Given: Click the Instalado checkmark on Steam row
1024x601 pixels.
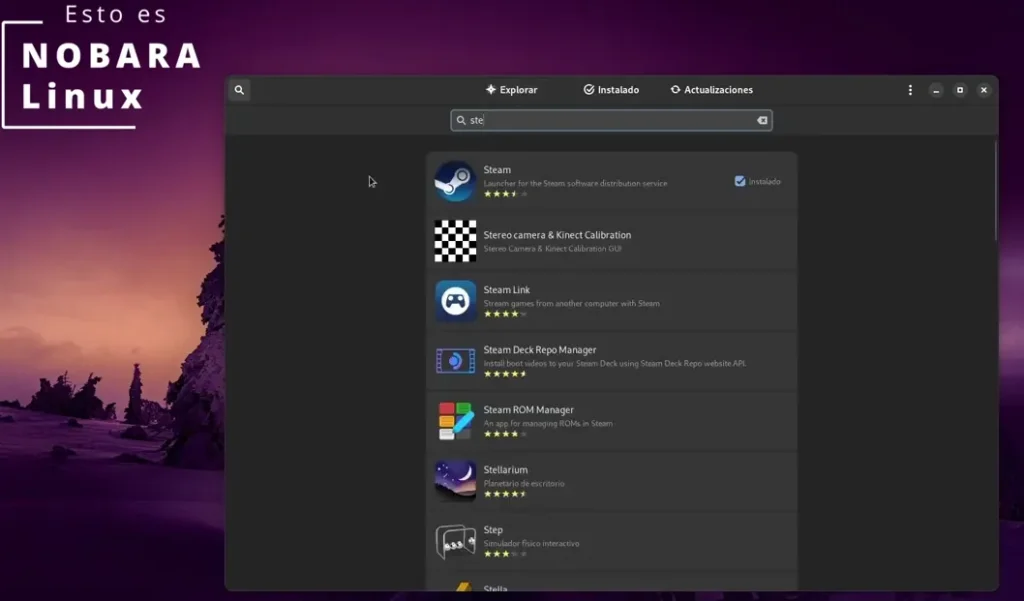Looking at the screenshot, I should click(740, 182).
